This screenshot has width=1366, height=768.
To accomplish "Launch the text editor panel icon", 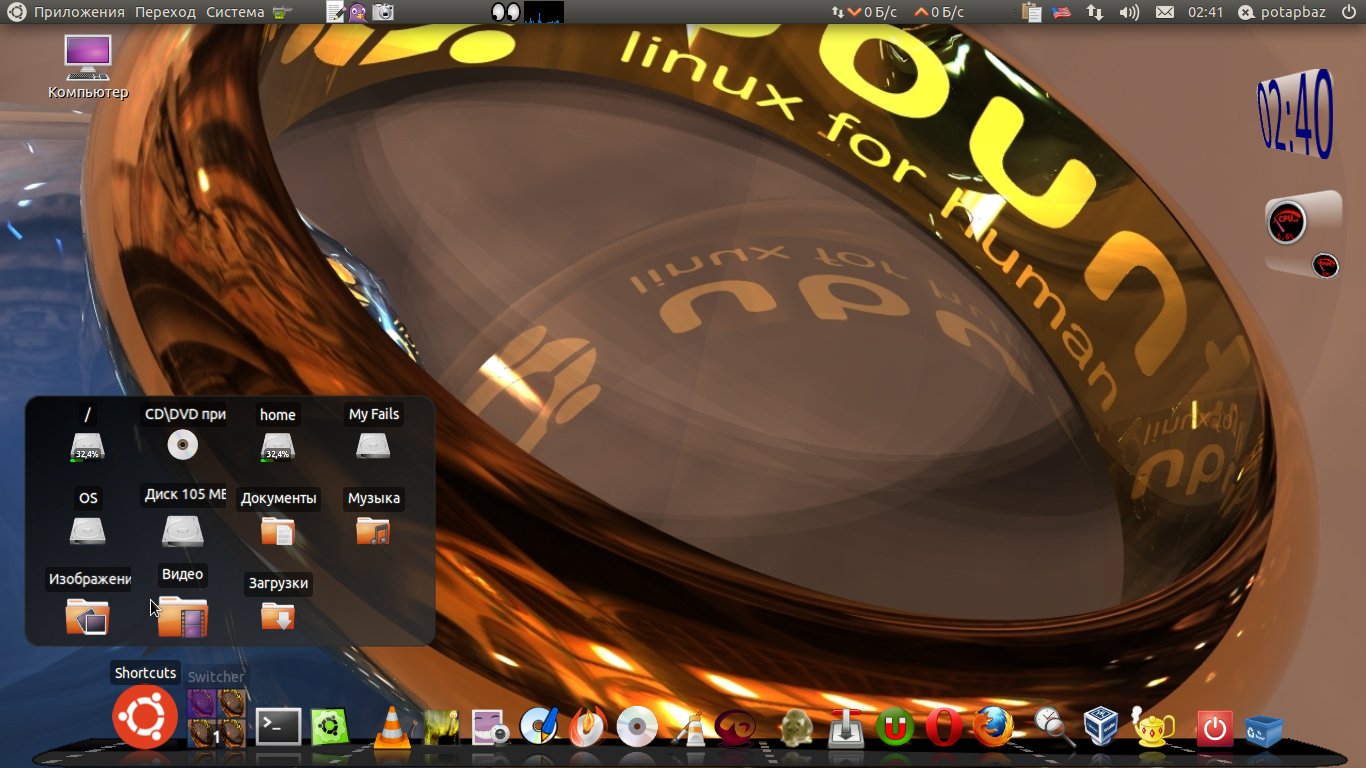I will point(336,12).
